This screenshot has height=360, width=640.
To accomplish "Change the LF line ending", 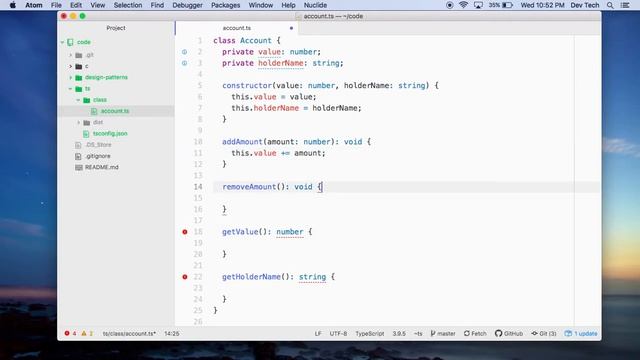I will point(318,333).
